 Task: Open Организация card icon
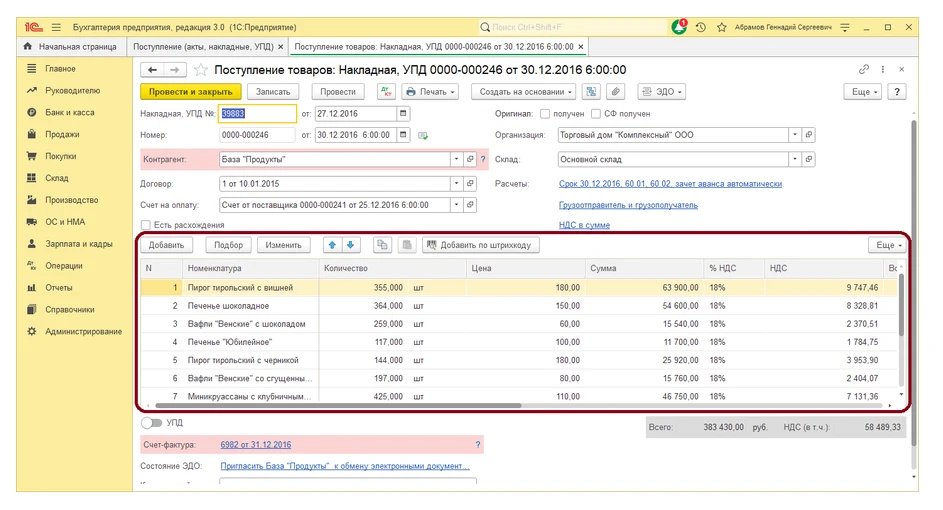pos(809,135)
